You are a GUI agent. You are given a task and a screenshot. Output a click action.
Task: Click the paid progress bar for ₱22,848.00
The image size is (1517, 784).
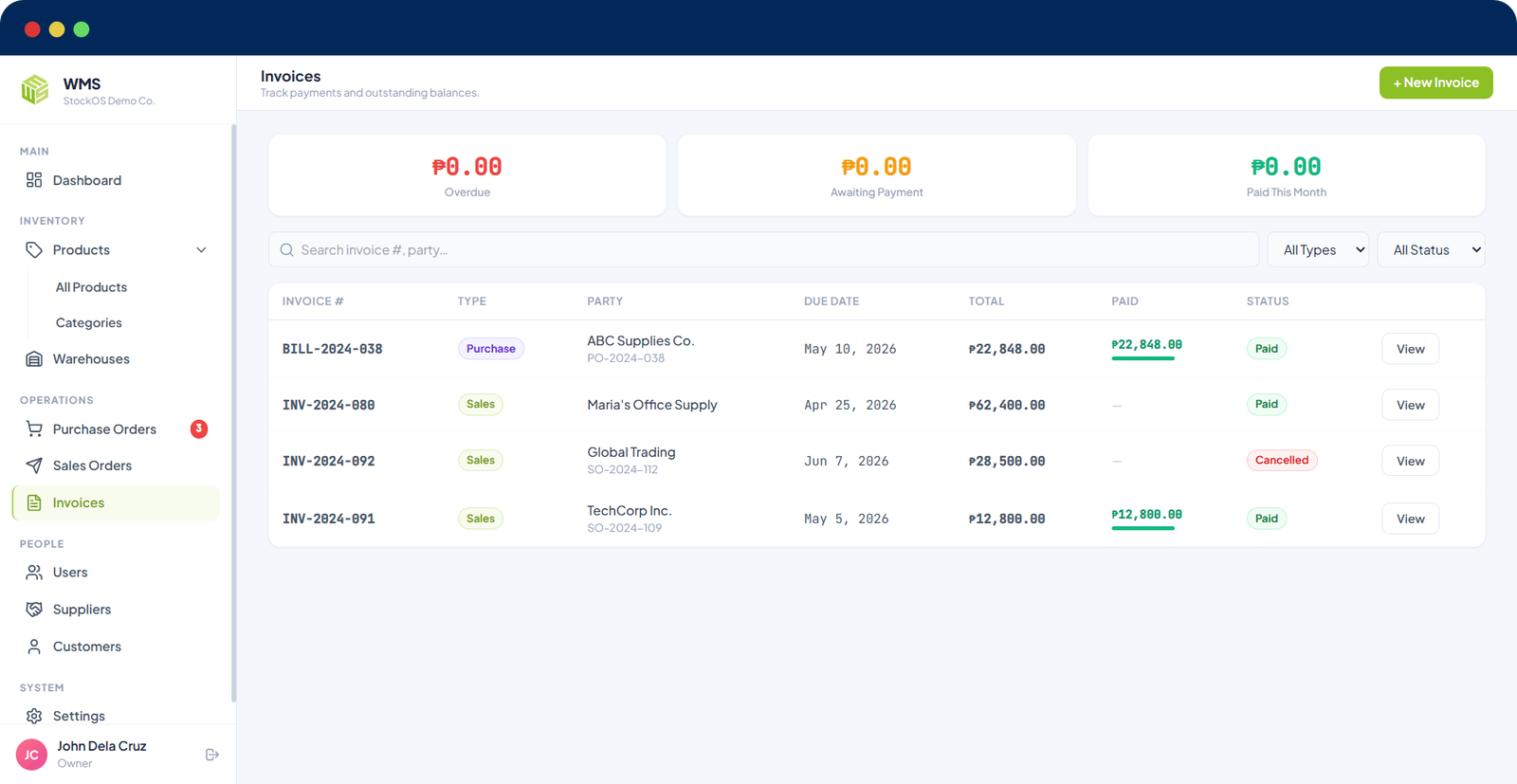click(x=1143, y=358)
